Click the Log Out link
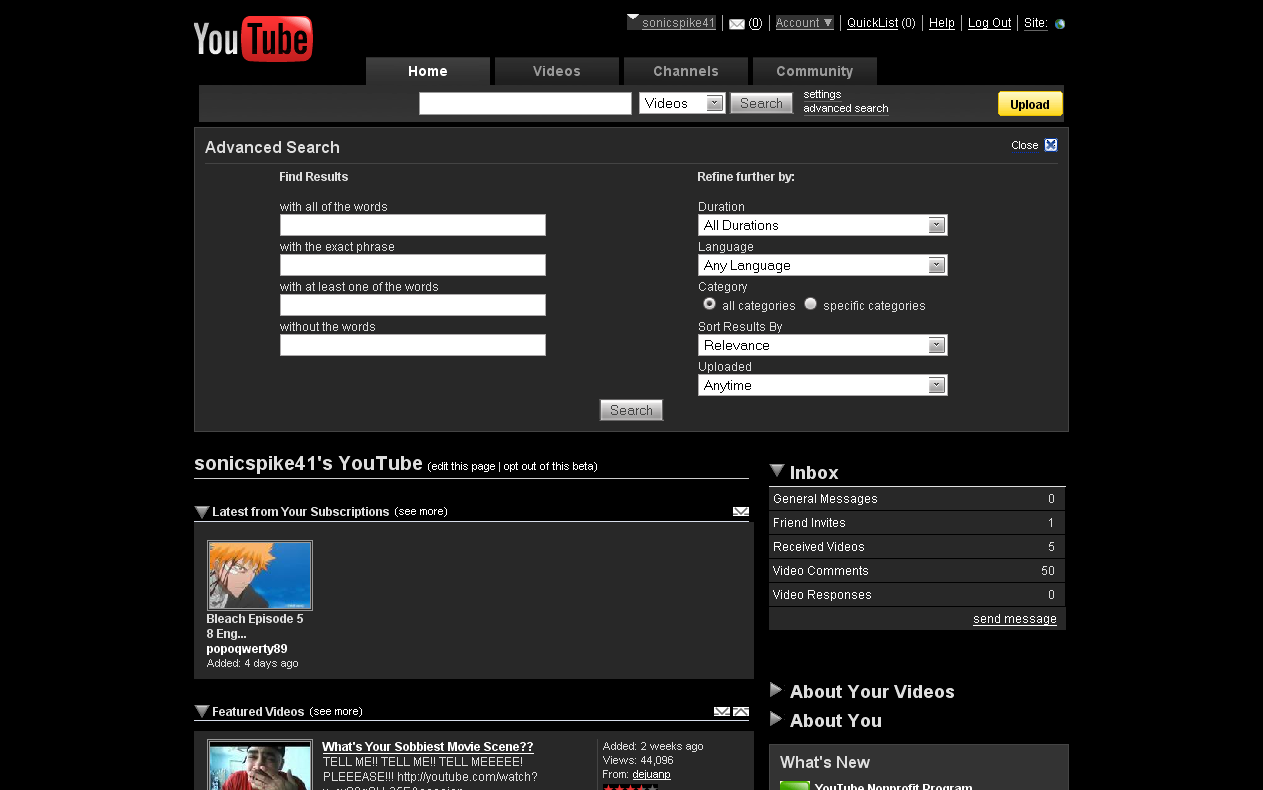This screenshot has height=790, width=1263. (x=990, y=23)
